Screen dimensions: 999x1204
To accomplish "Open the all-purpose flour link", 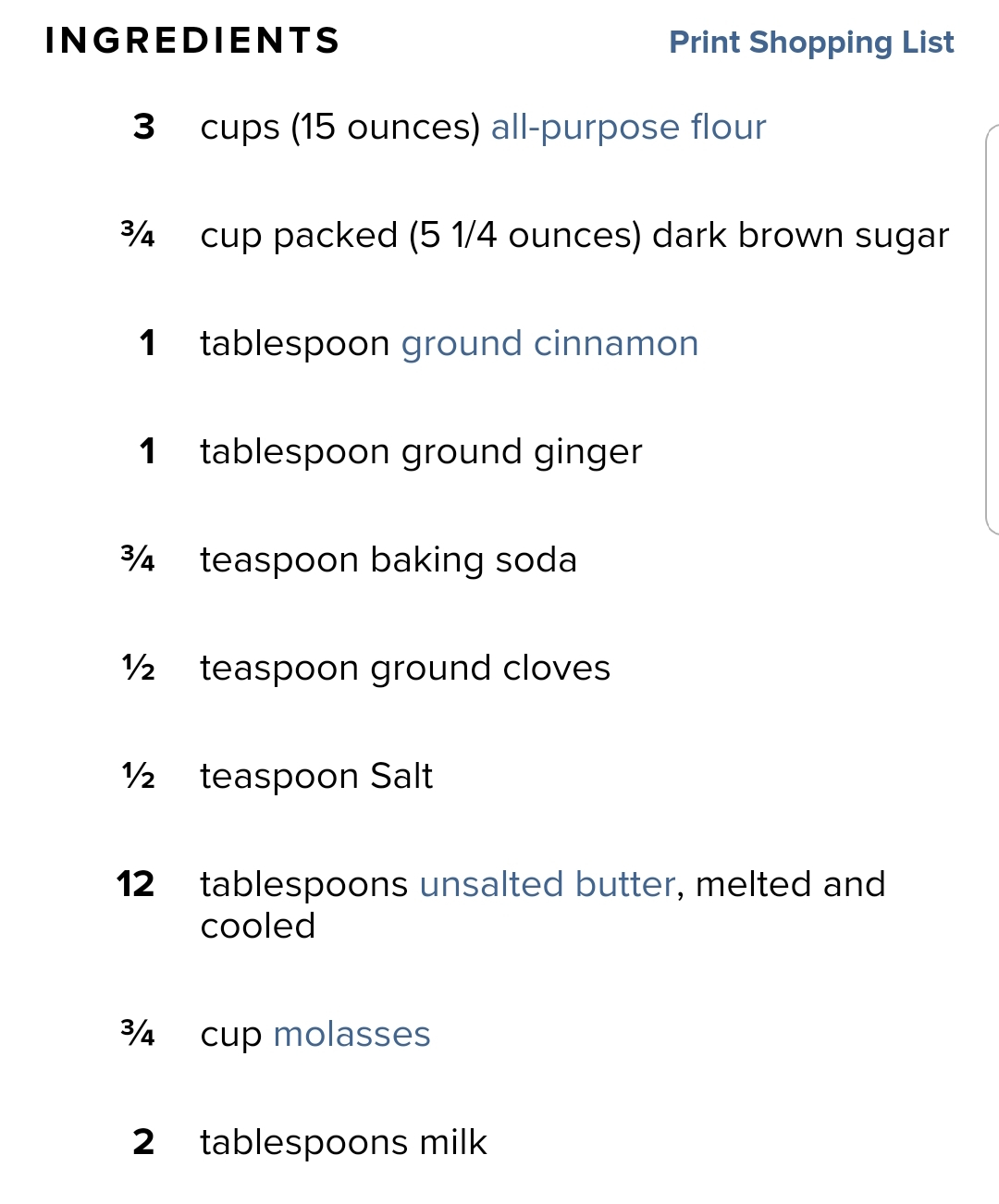I will (x=628, y=127).
